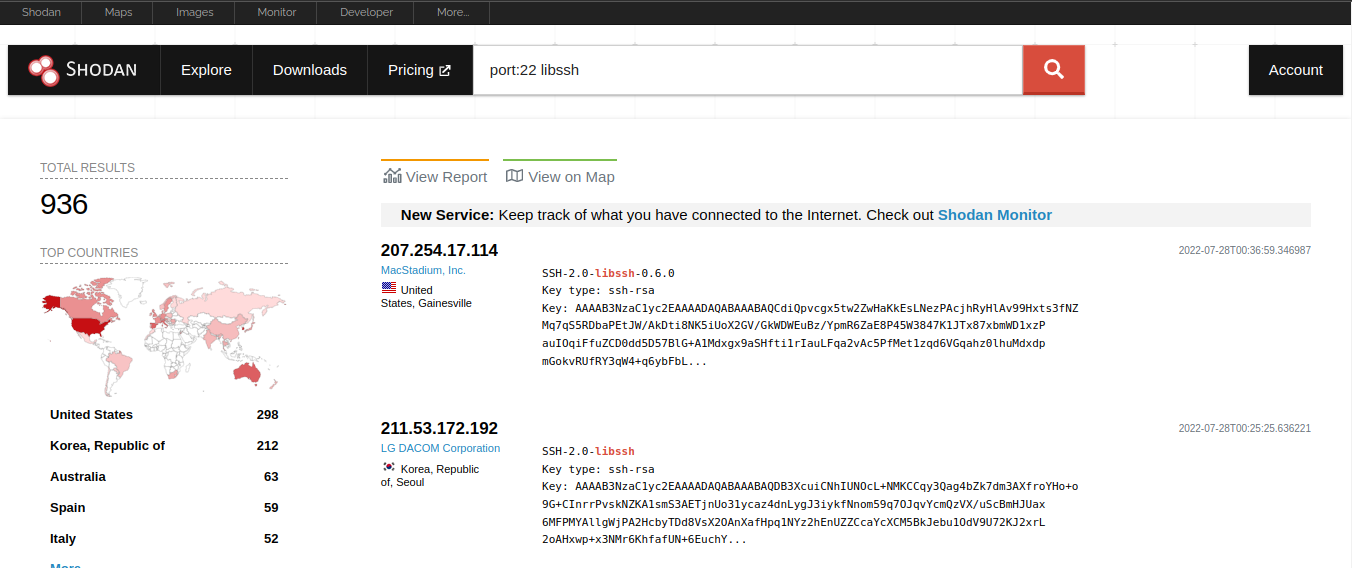Click the United States flag icon
The width and height of the screenshot is (1352, 568).
click(388, 289)
